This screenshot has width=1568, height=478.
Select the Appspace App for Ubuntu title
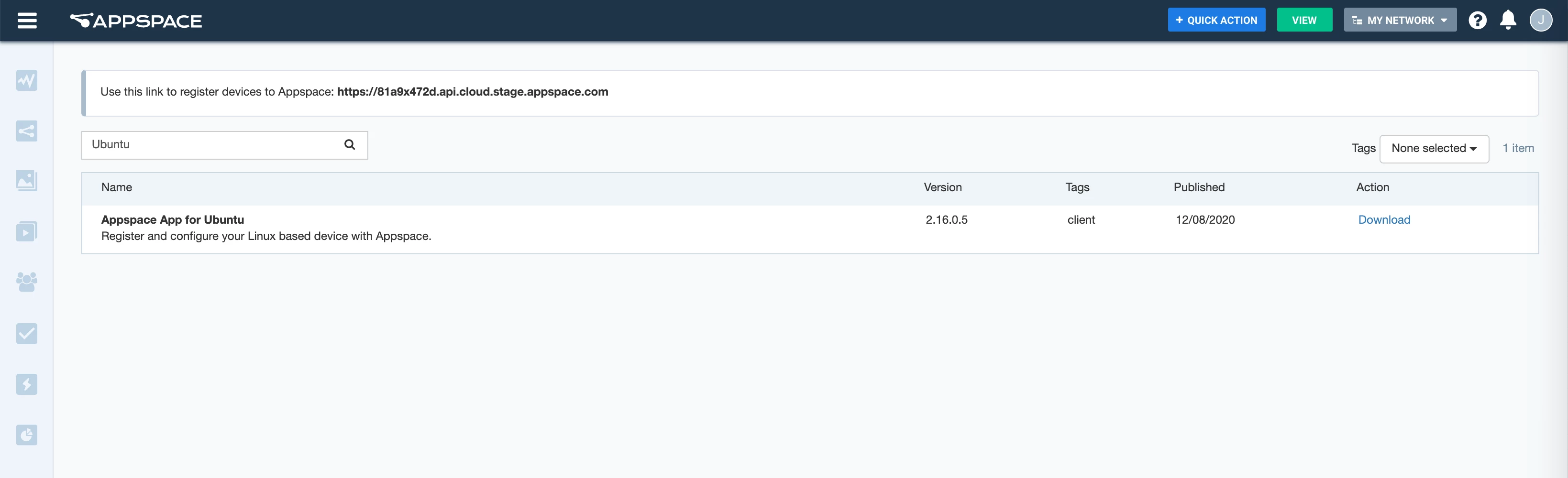click(173, 219)
